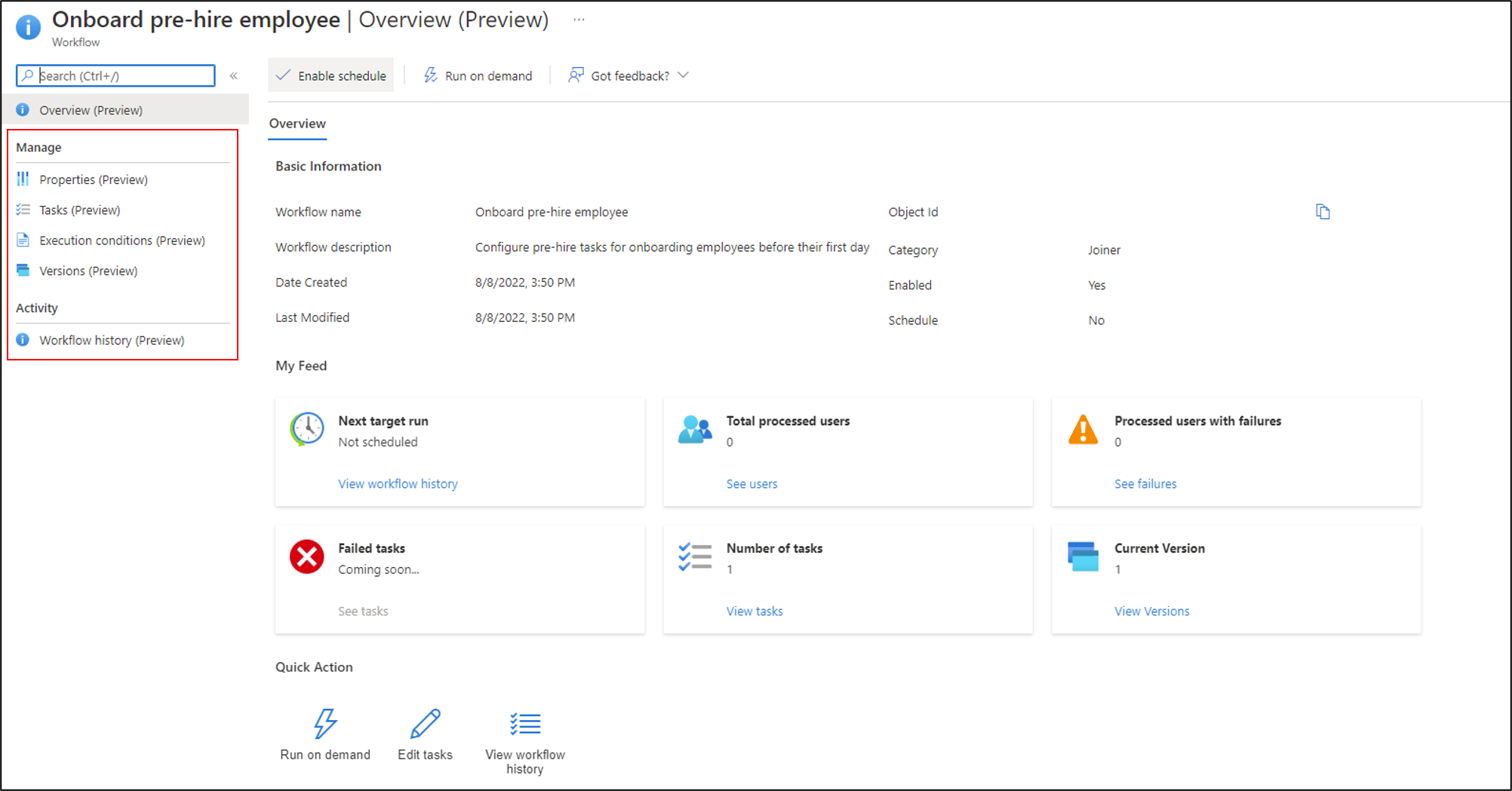Click the View workflow history quick action icon
Screen dimensions: 1512x791
point(524,724)
